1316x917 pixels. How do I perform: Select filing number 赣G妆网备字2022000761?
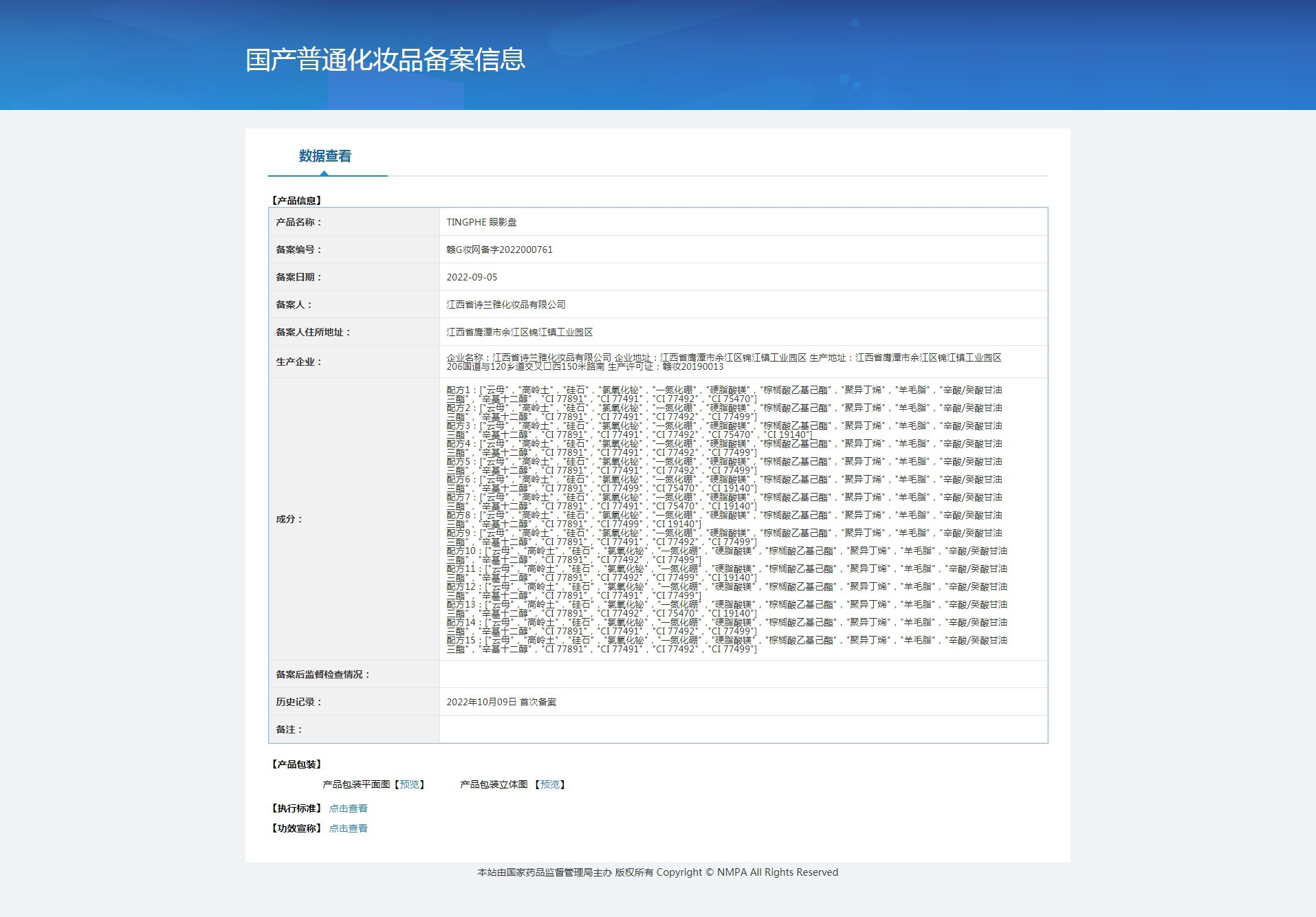[500, 250]
